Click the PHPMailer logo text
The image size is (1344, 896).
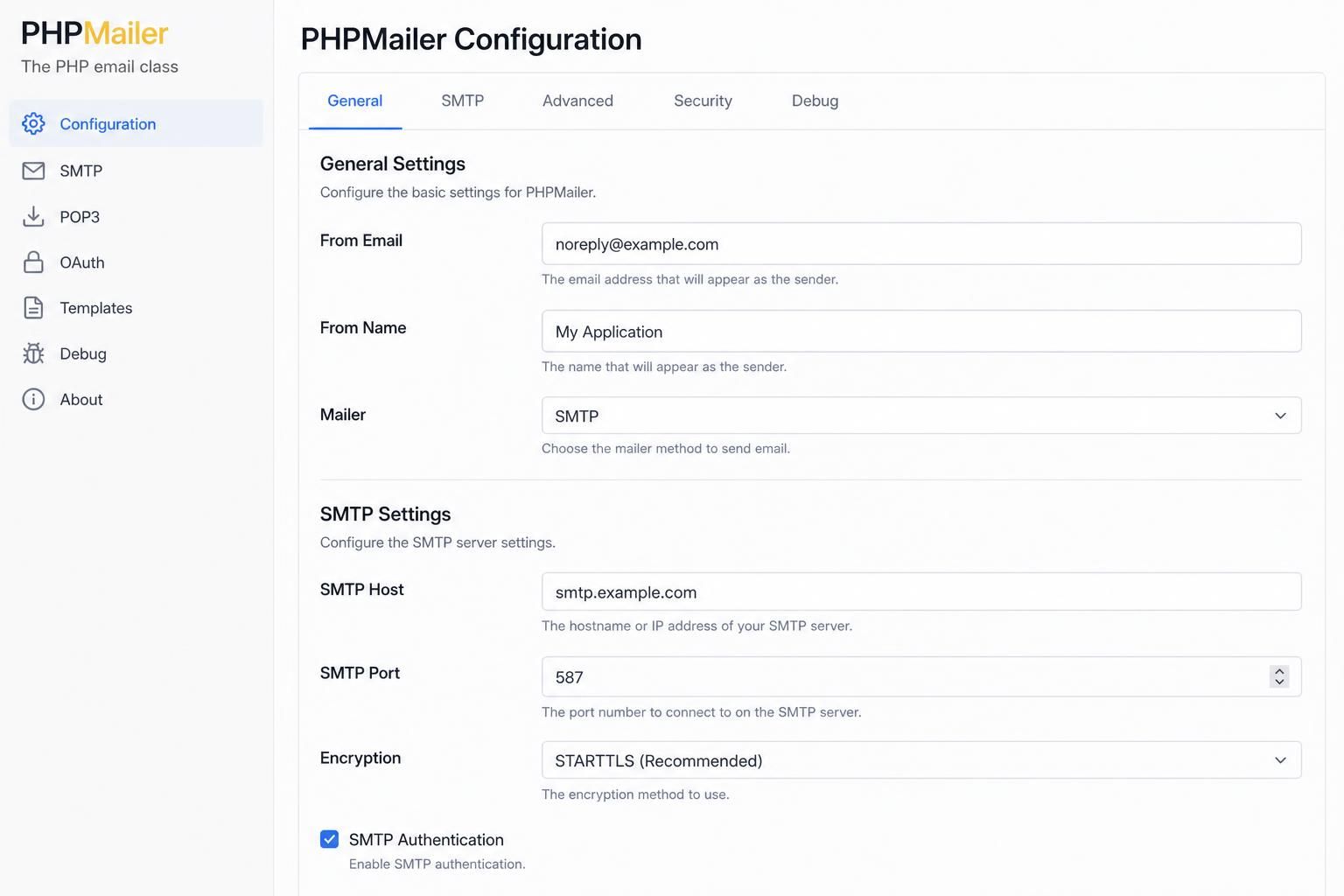pyautogui.click(x=94, y=33)
